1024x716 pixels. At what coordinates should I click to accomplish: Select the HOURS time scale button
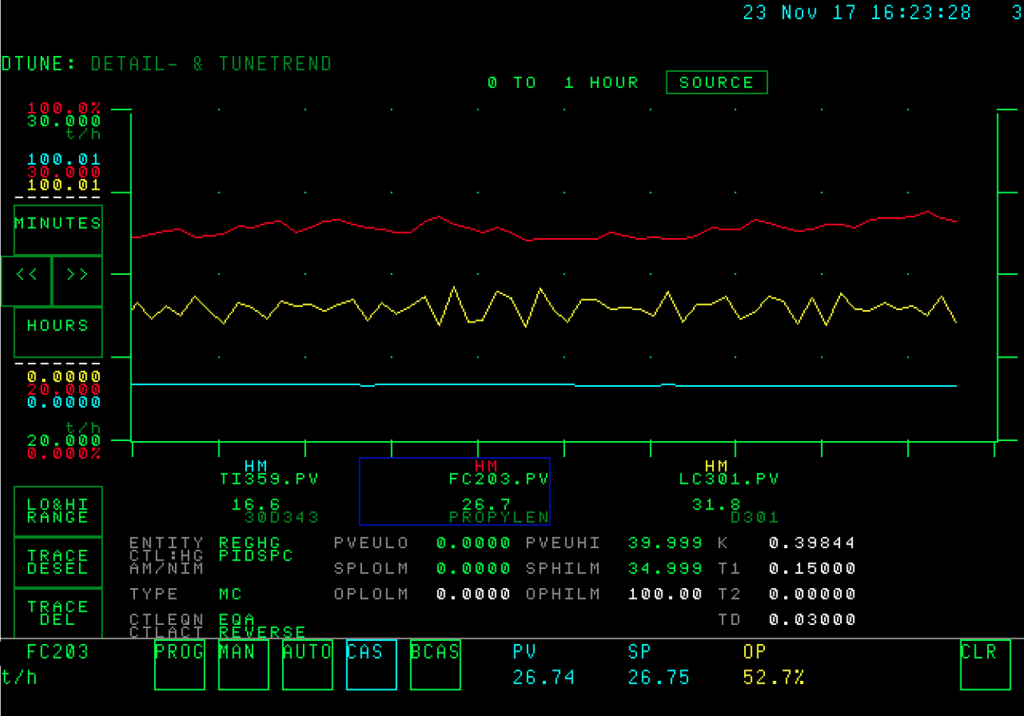click(58, 332)
